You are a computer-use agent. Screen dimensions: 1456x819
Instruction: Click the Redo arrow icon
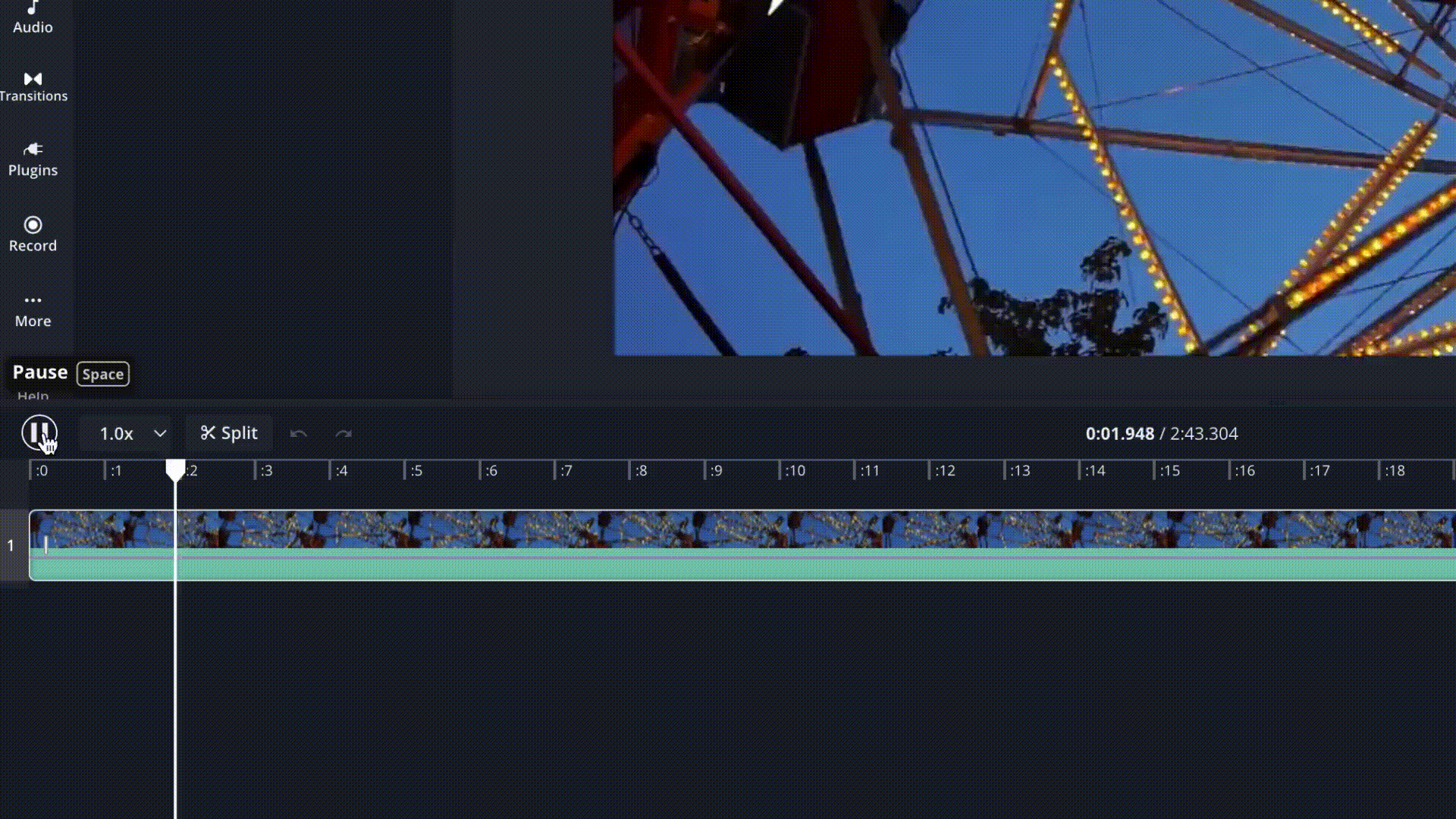click(344, 434)
